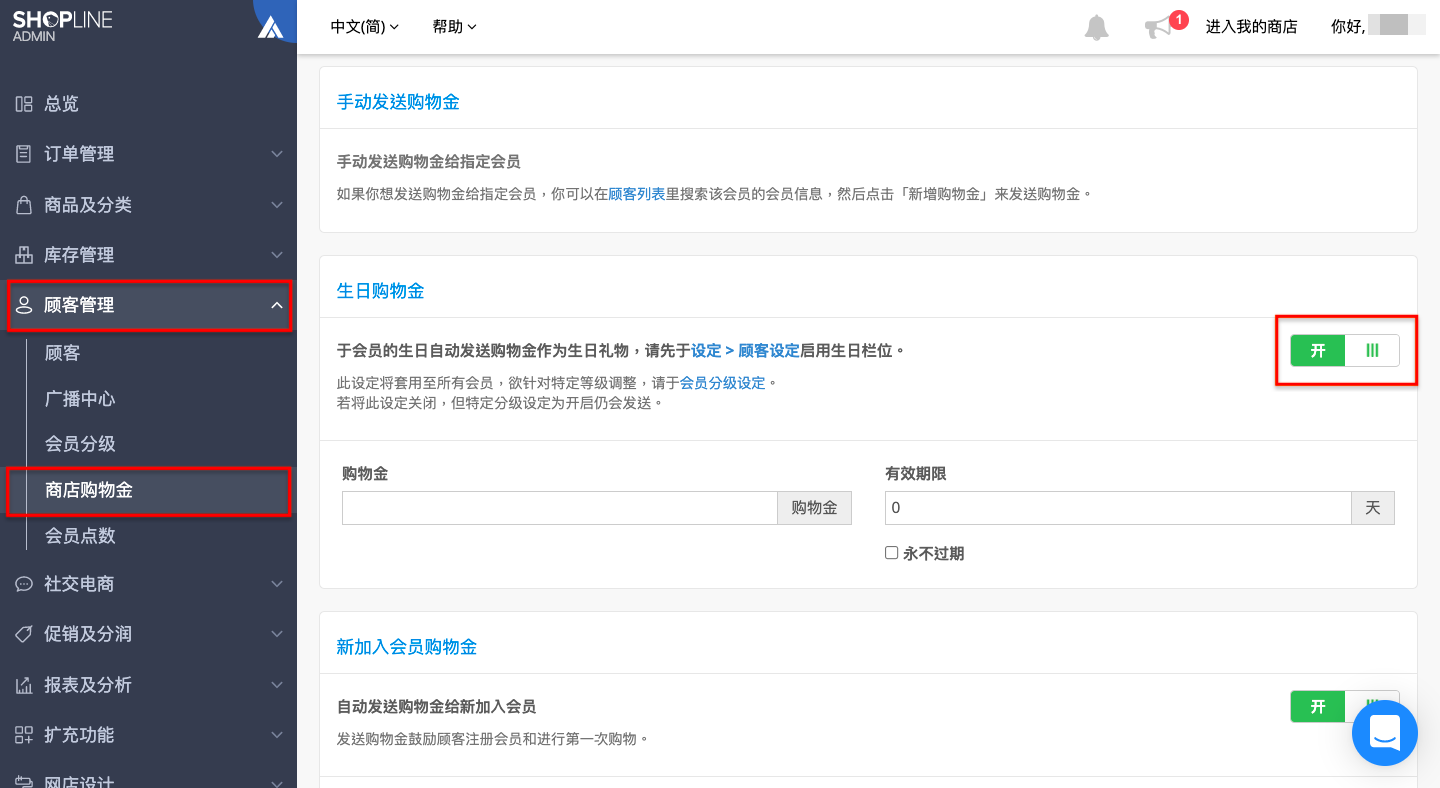
Task: Click the triangular brand icon beside the logo
Action: pyautogui.click(x=271, y=27)
